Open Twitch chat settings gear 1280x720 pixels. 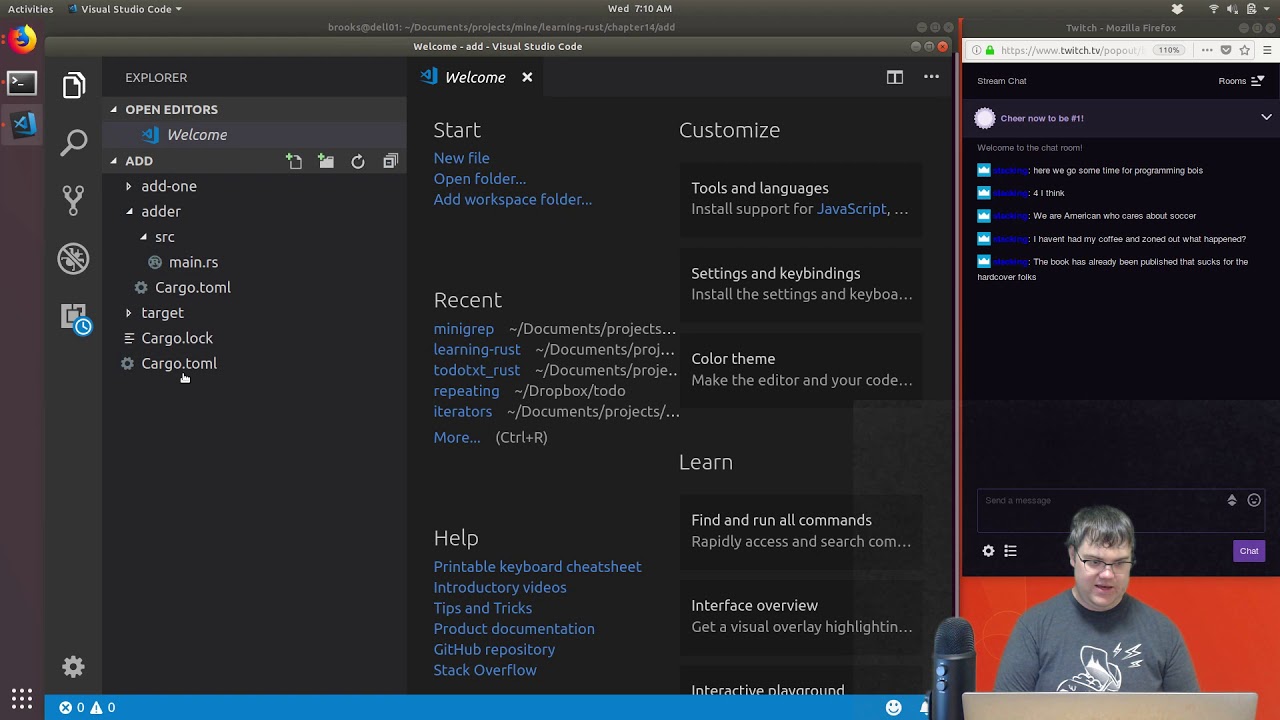pos(988,551)
